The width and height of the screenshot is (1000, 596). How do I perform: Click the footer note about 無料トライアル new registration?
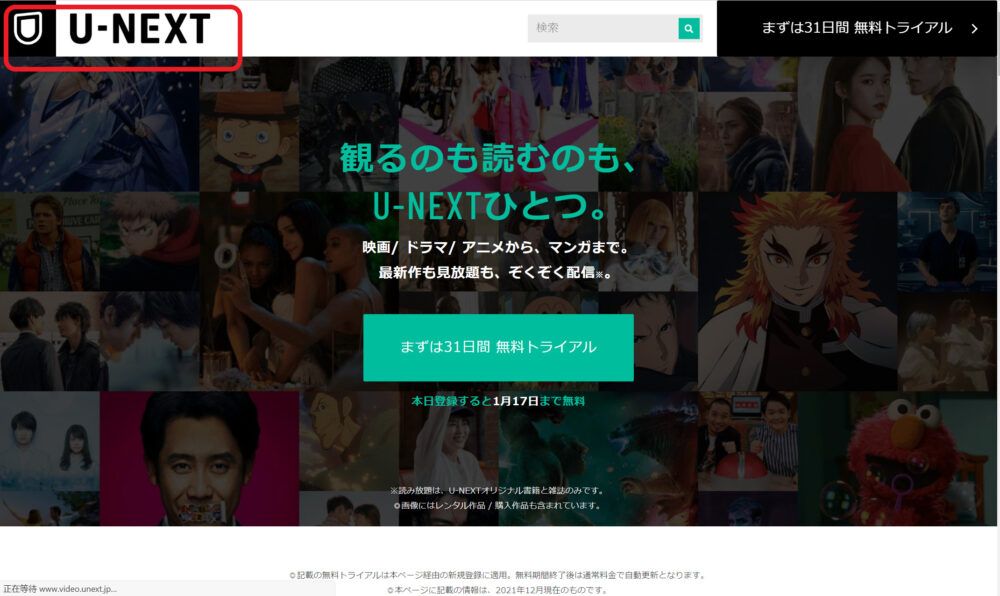pos(498,575)
